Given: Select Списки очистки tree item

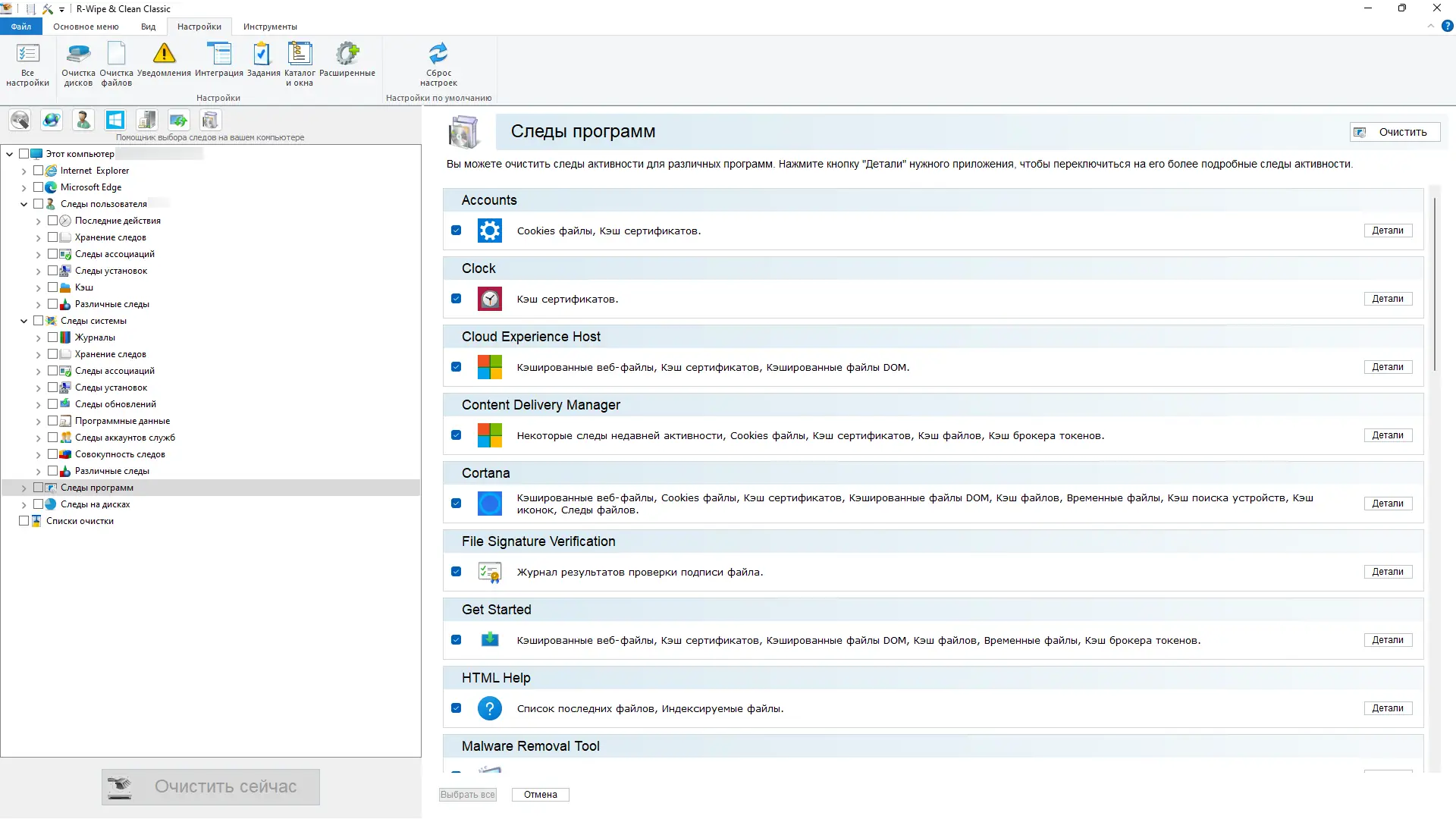Looking at the screenshot, I should [80, 521].
